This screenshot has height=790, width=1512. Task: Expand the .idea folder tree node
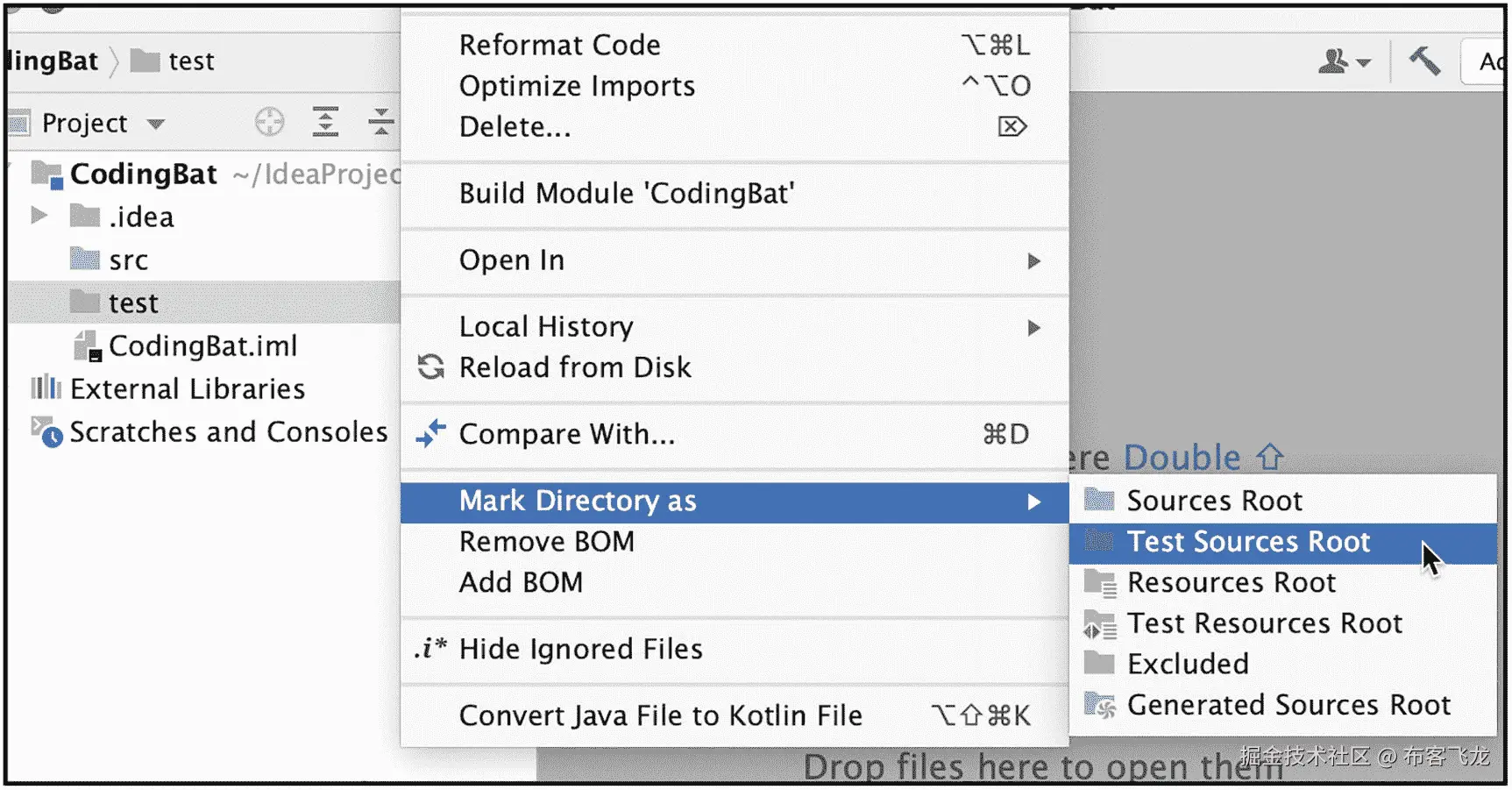pos(39,216)
